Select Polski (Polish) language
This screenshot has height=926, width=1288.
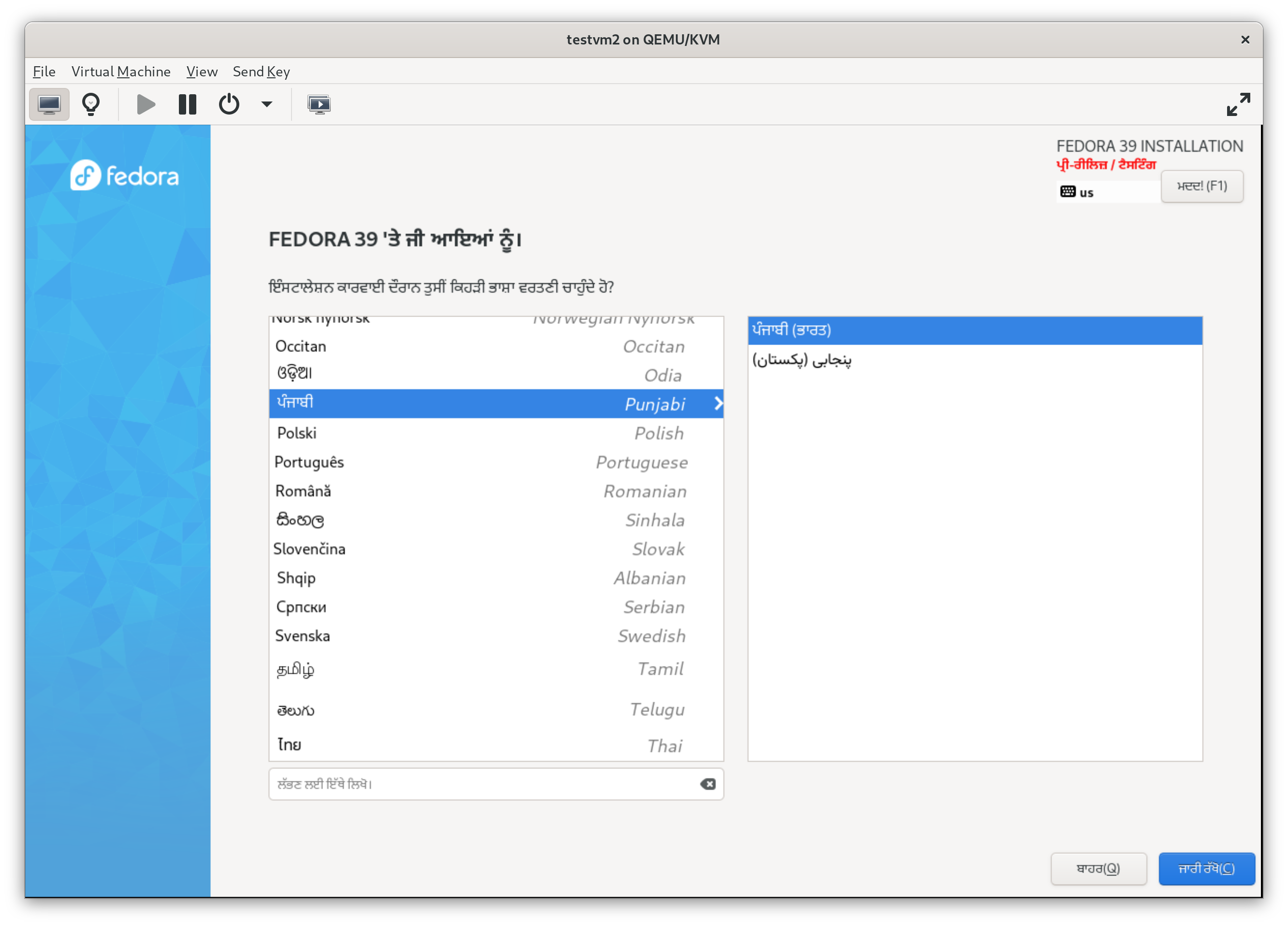(497, 433)
